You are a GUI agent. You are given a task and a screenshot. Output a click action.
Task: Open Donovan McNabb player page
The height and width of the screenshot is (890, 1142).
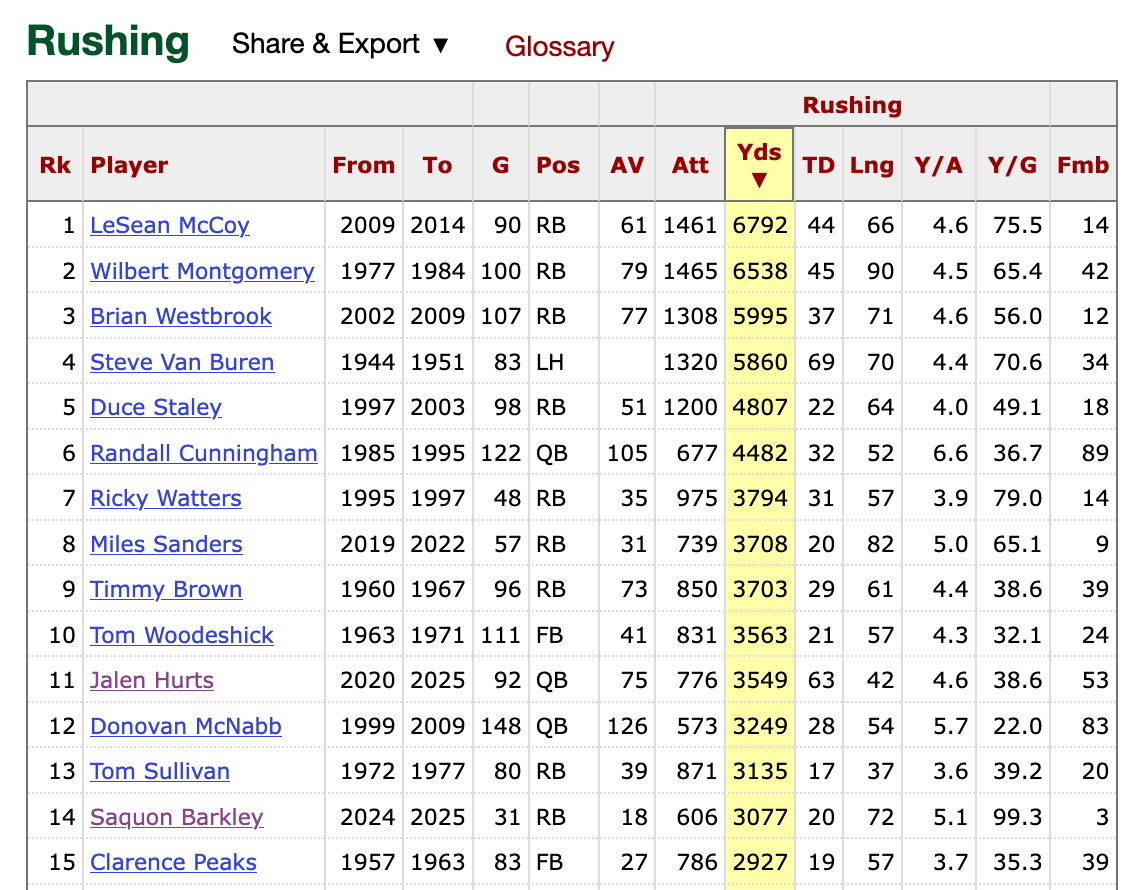(186, 726)
